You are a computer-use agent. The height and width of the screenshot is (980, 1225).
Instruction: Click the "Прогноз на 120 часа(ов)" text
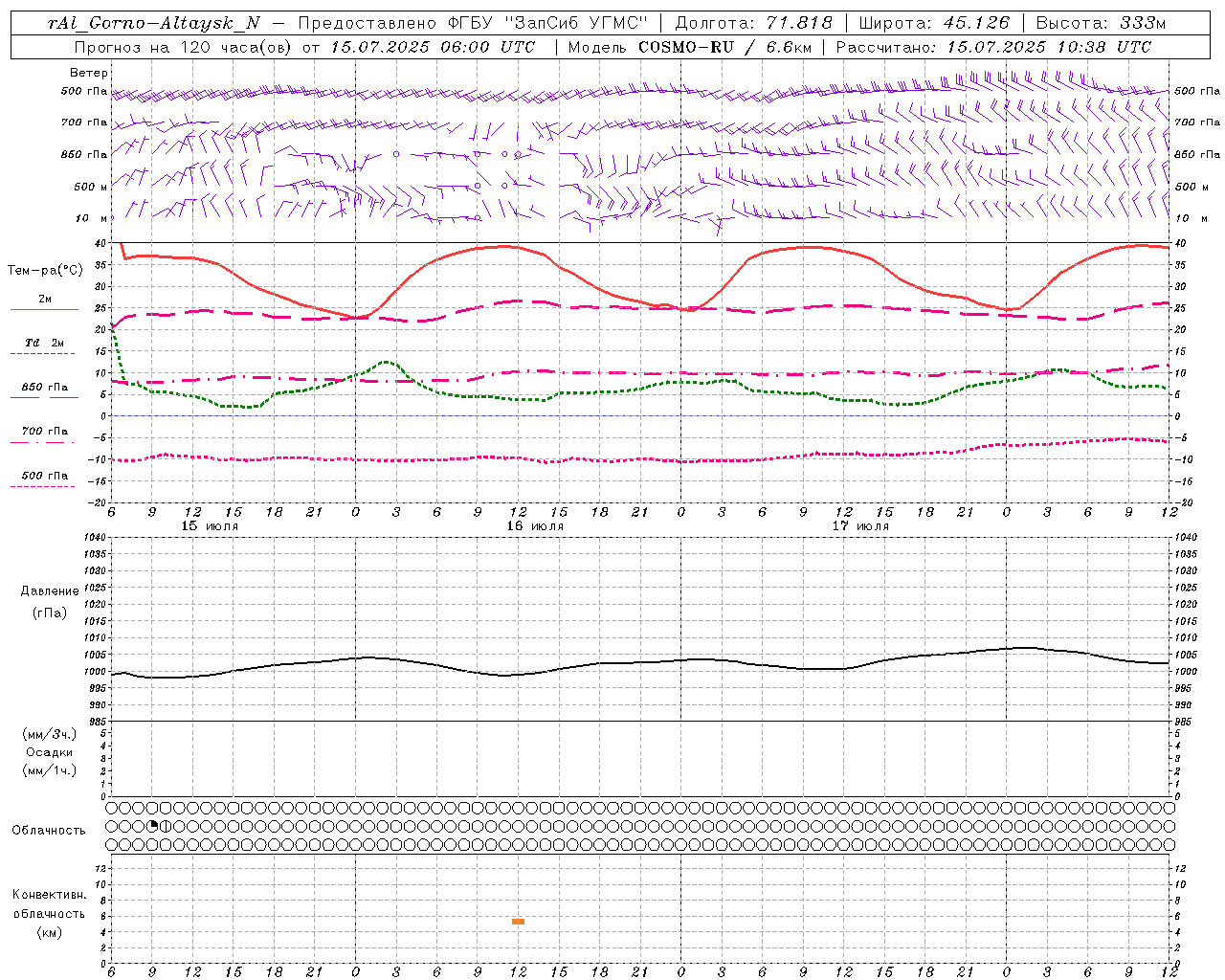(184, 47)
